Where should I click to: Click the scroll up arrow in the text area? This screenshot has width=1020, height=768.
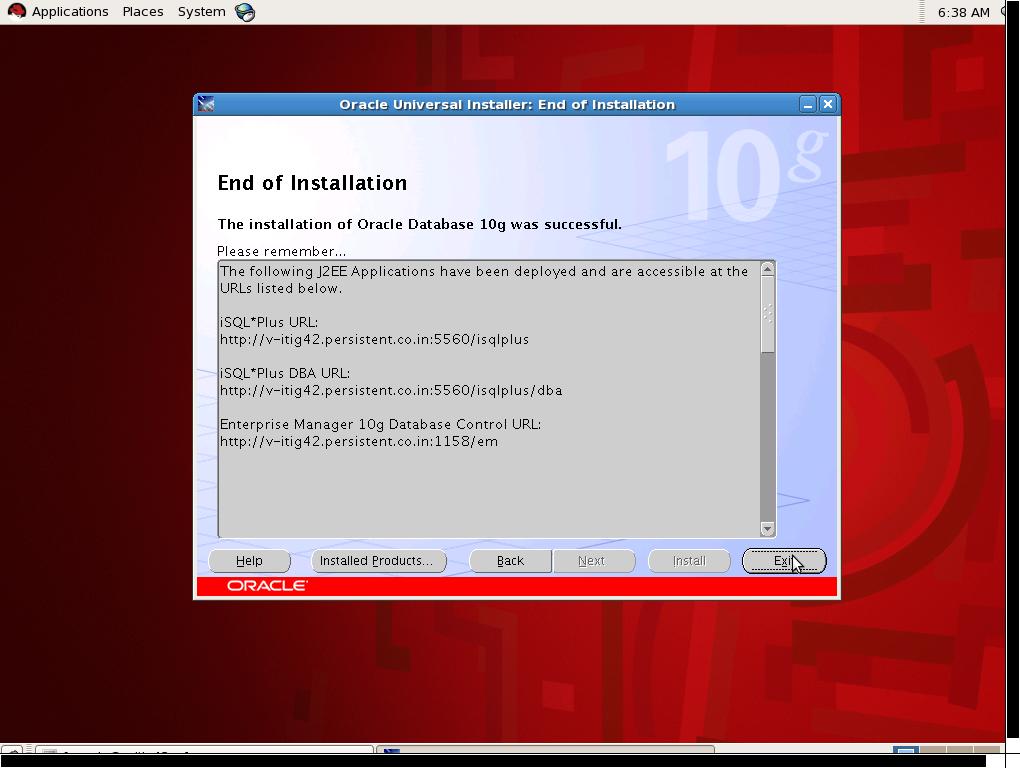point(768,269)
